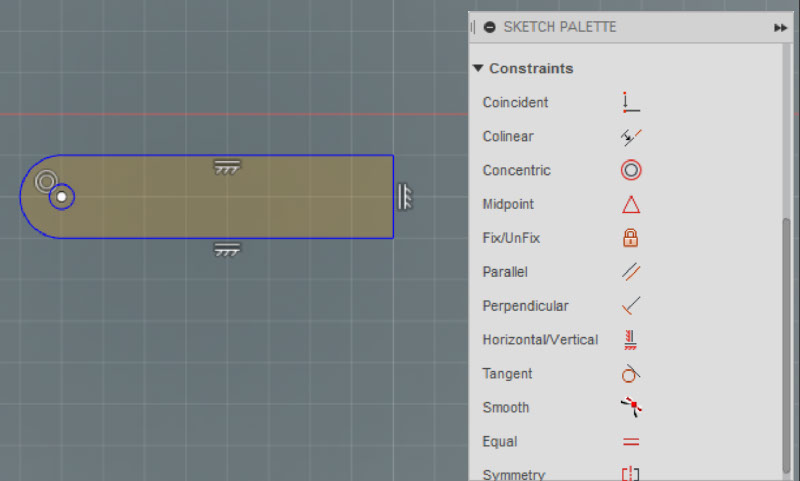Click vertical constraint glyph beside right edge
Viewport: 800px width, 481px height.
(405, 196)
